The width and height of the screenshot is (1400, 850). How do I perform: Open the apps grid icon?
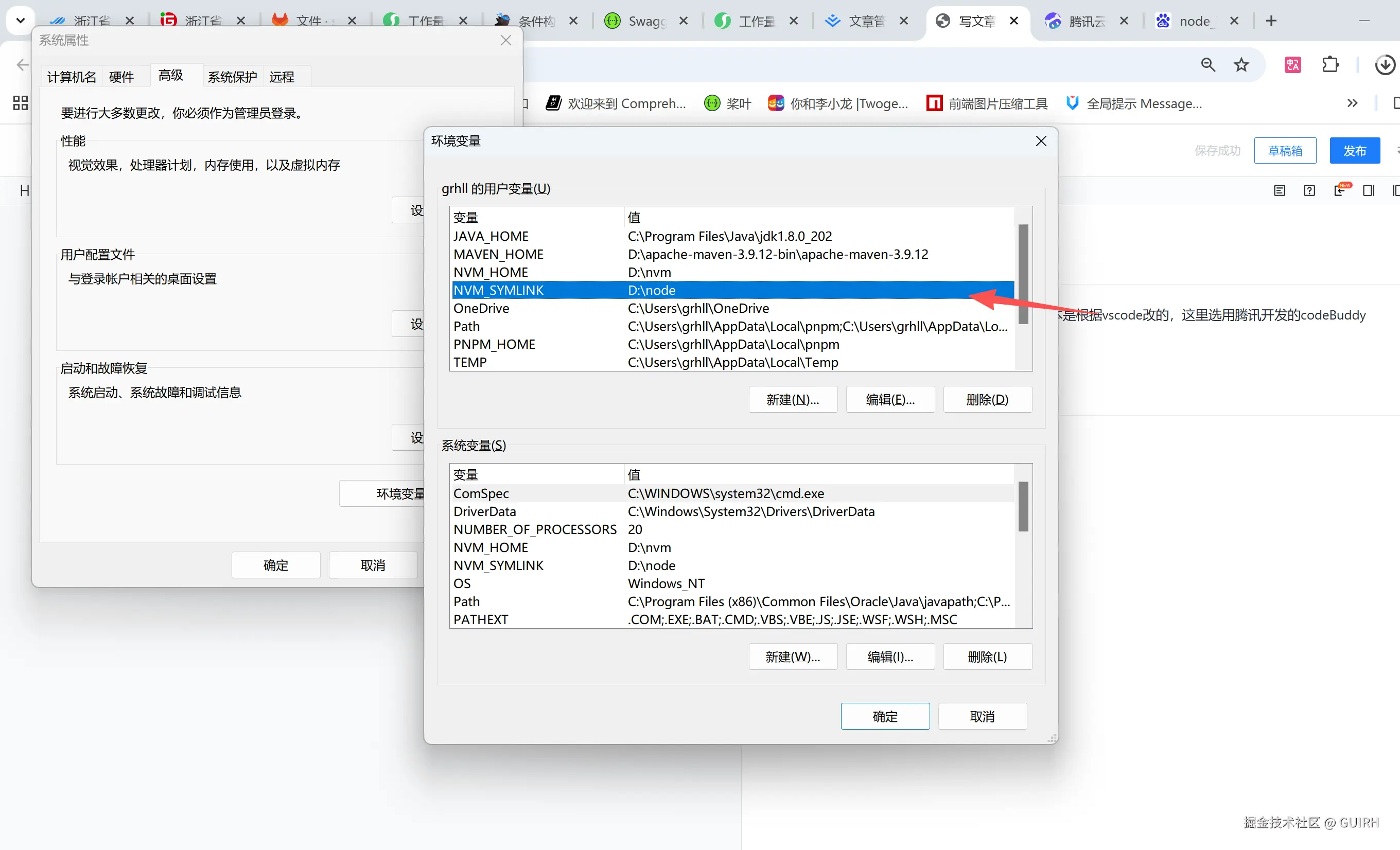pos(21,103)
